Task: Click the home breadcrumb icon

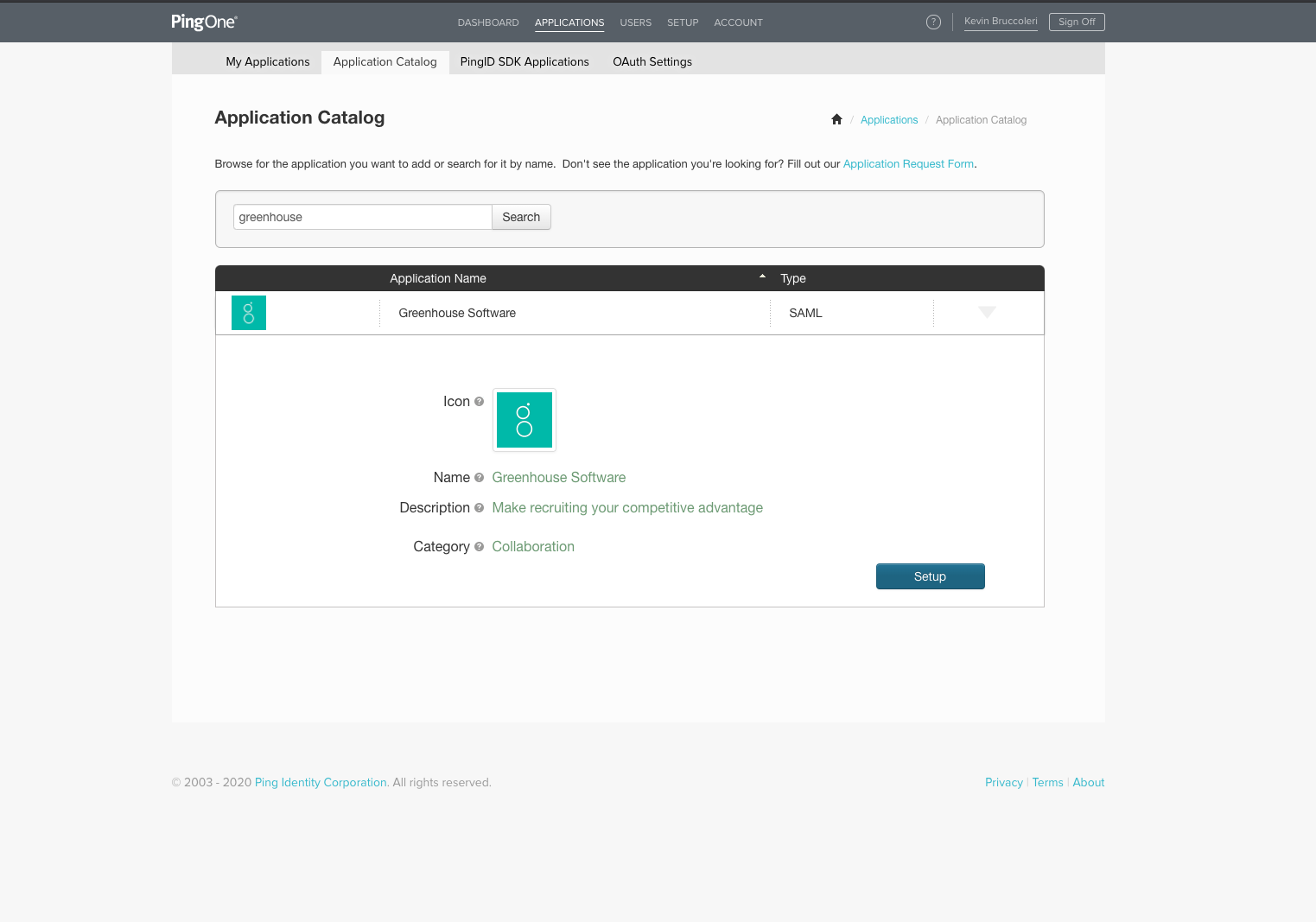Action: 836,120
